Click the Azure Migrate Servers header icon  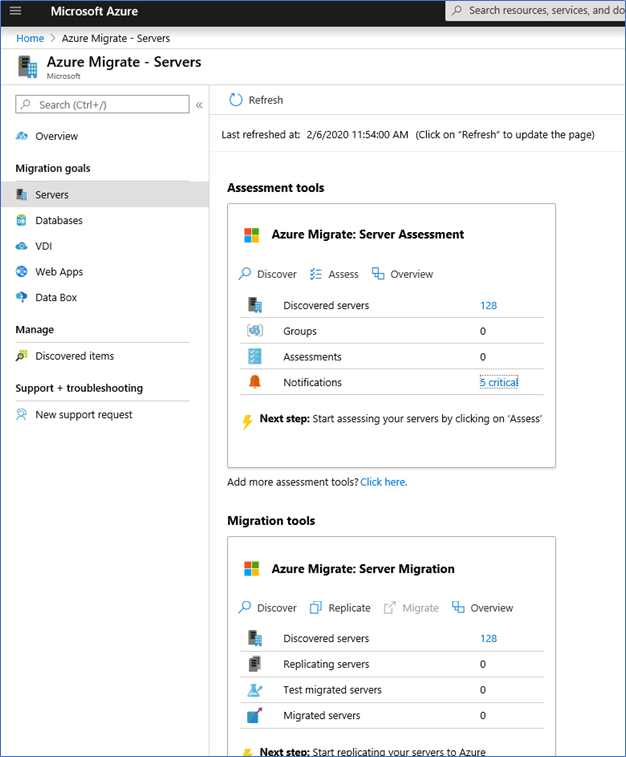[28, 67]
